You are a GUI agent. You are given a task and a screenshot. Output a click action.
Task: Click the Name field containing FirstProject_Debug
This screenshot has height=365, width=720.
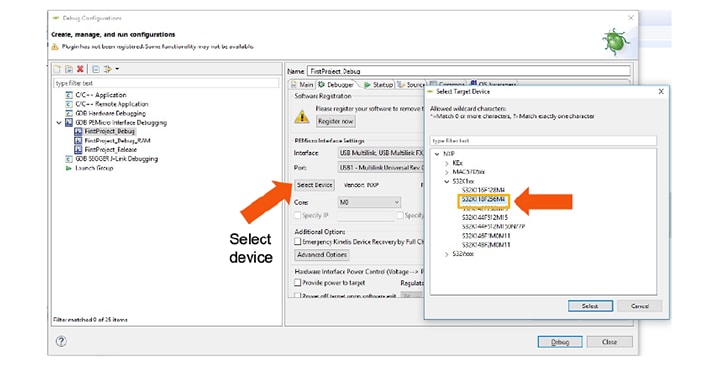click(x=468, y=71)
